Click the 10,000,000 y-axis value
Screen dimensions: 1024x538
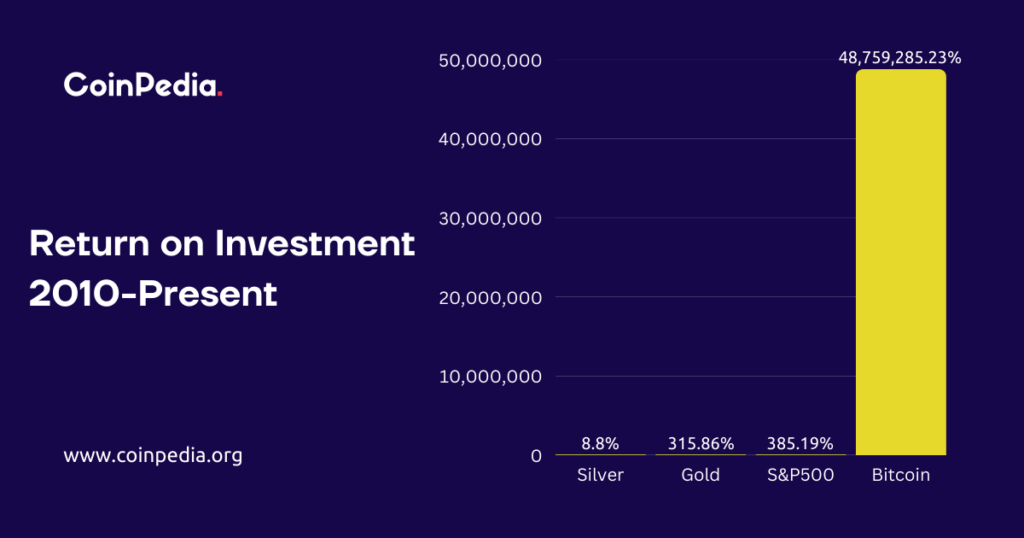(490, 377)
